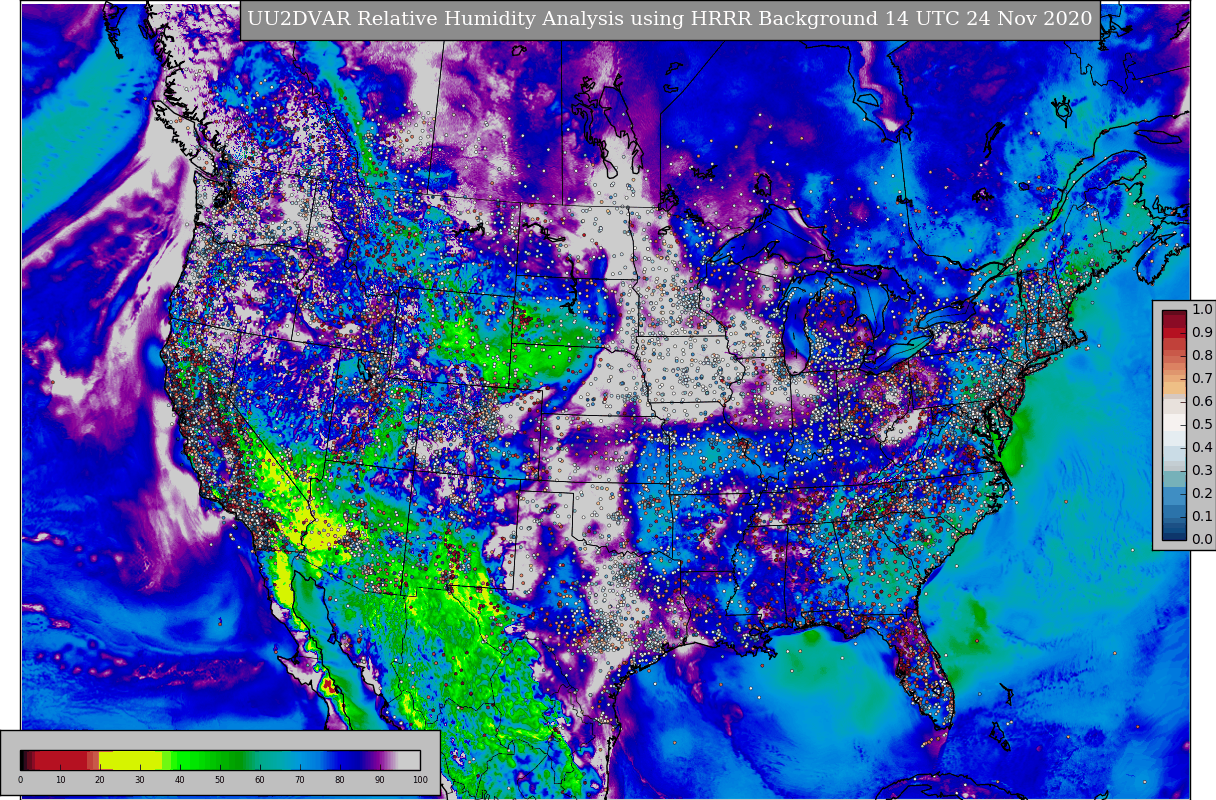Click the 90 tick label on humidity colorbar
Screen dimensions: 1216x800
click(380, 780)
